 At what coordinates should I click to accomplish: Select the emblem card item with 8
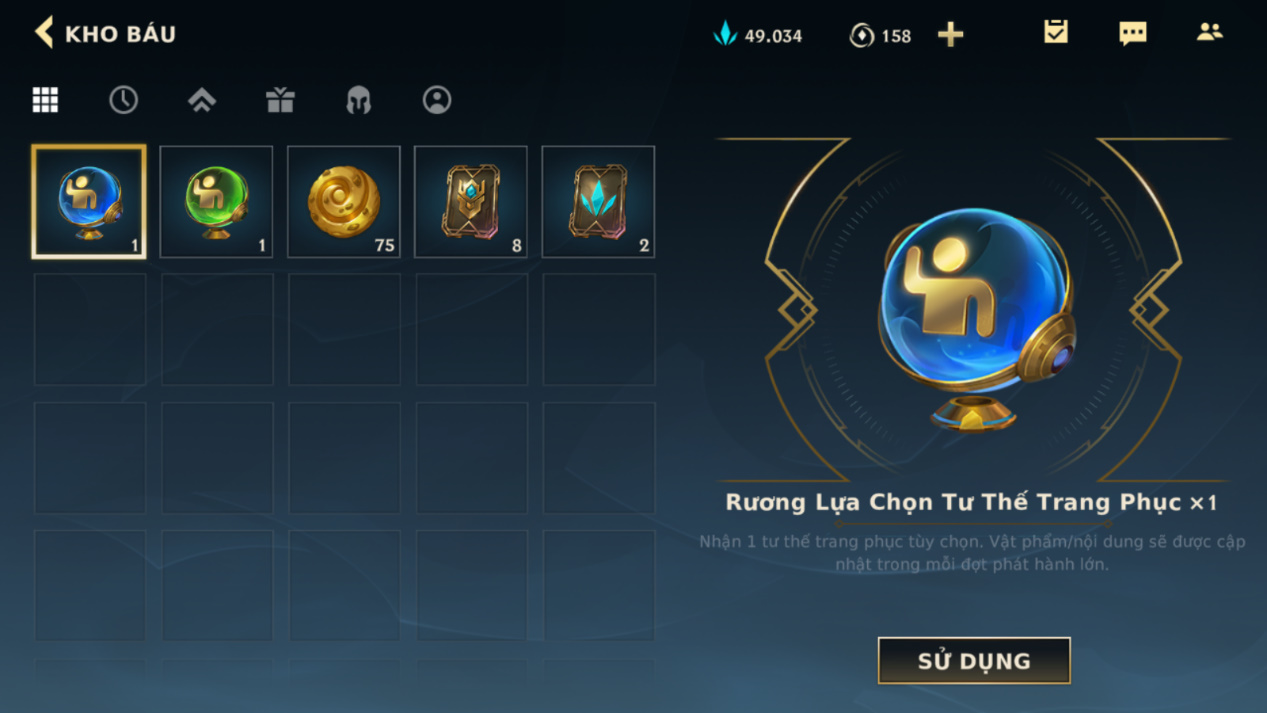pyautogui.click(x=471, y=202)
